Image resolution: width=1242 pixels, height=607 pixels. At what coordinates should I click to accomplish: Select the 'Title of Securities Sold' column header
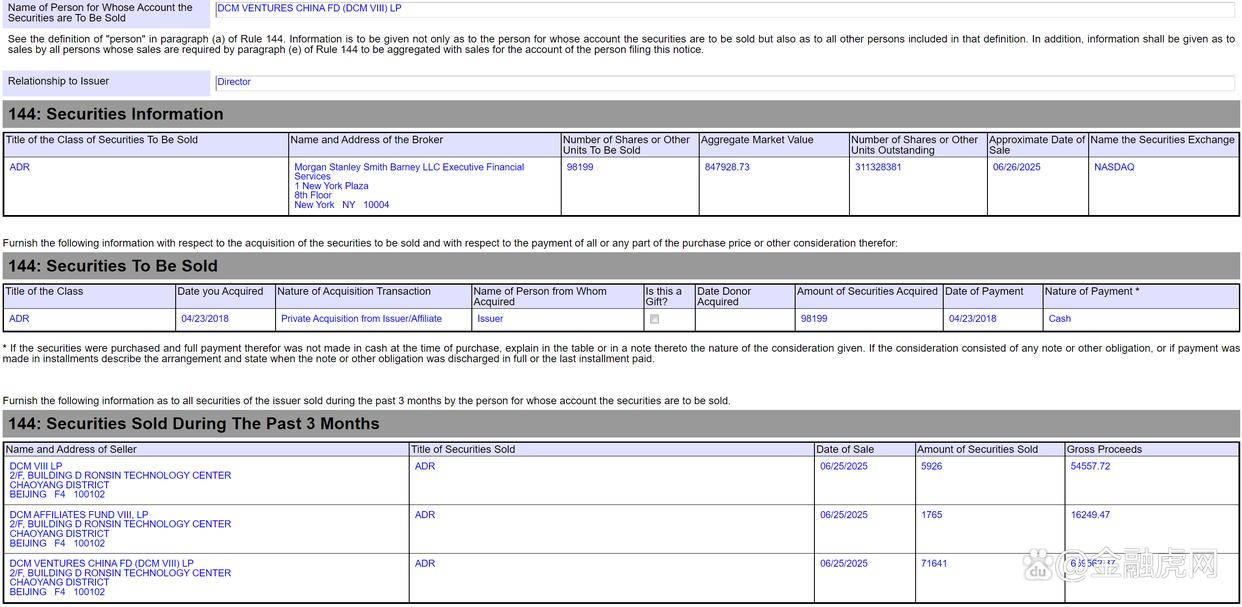pyautogui.click(x=463, y=450)
